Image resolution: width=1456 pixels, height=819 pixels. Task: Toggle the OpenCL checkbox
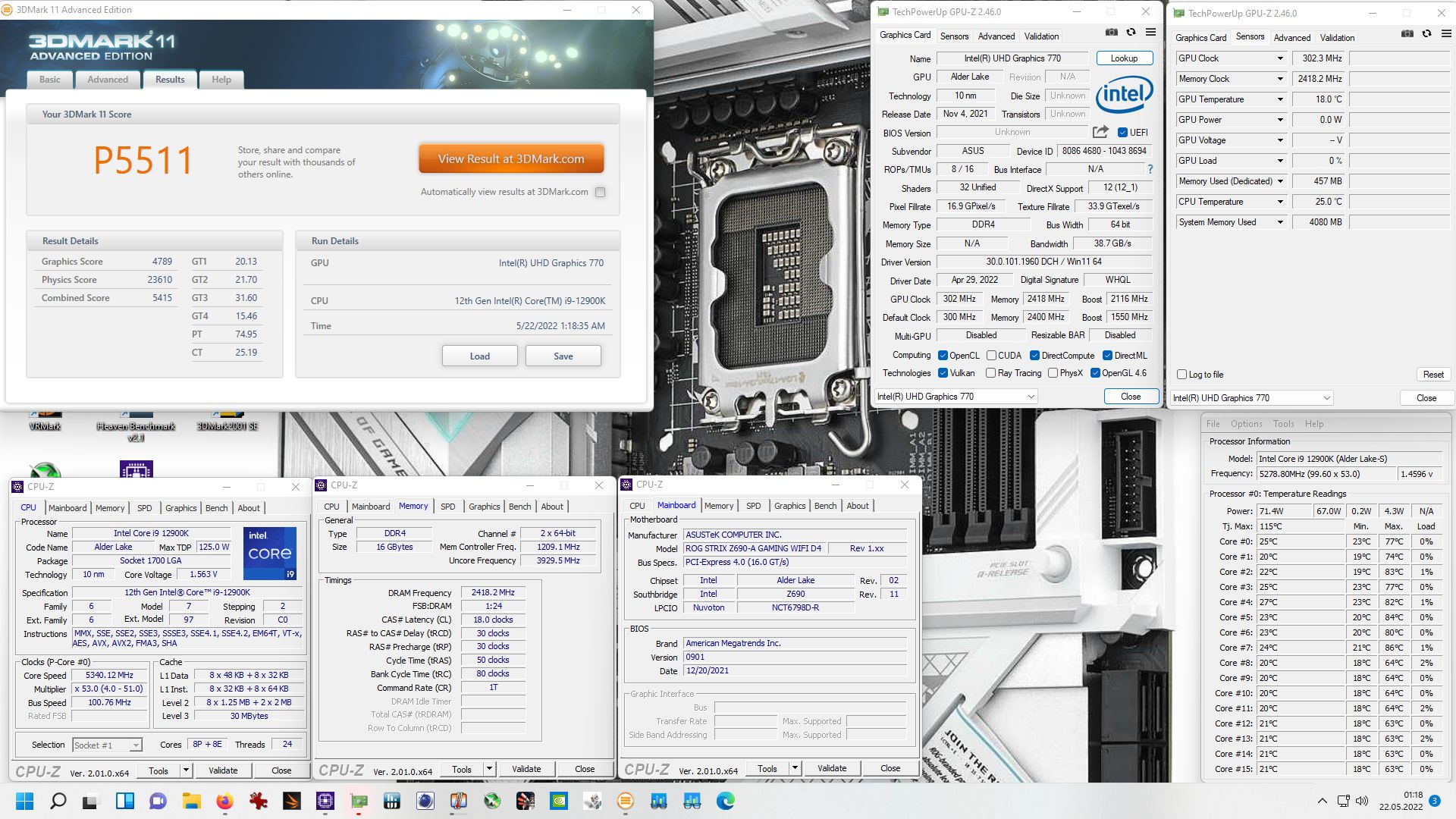(x=943, y=355)
